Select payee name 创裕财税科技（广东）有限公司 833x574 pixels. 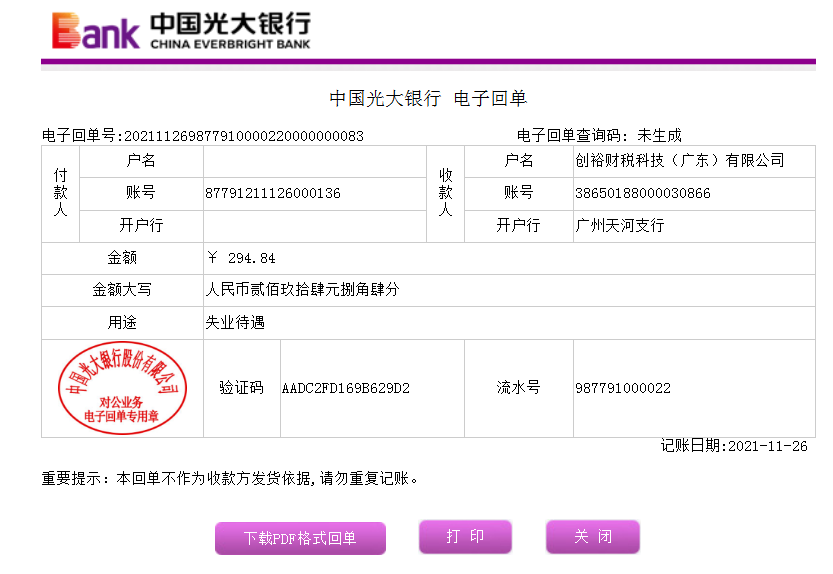[680, 161]
